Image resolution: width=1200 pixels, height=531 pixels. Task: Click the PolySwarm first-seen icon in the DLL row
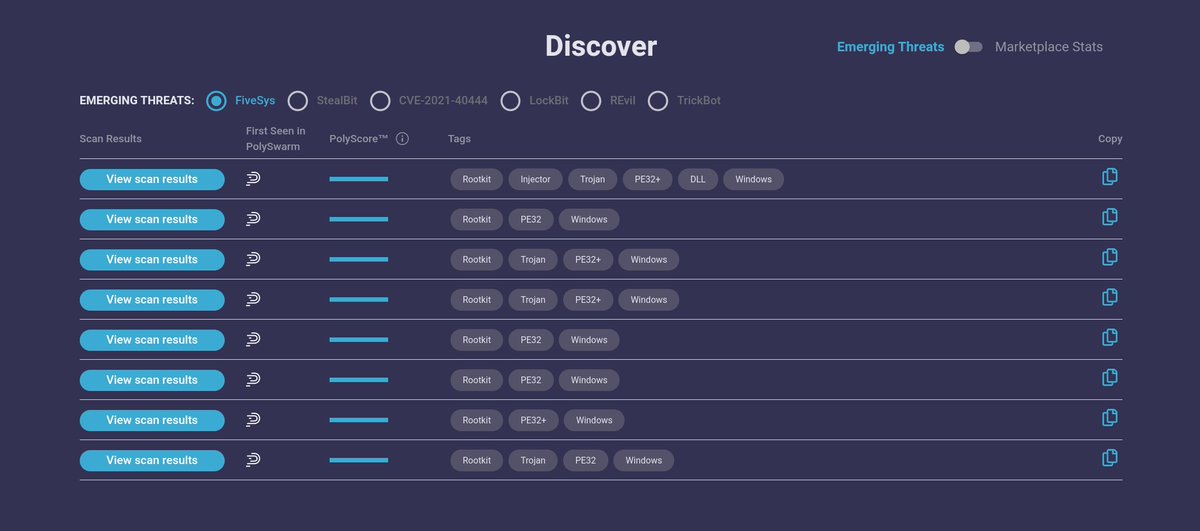tap(253, 179)
